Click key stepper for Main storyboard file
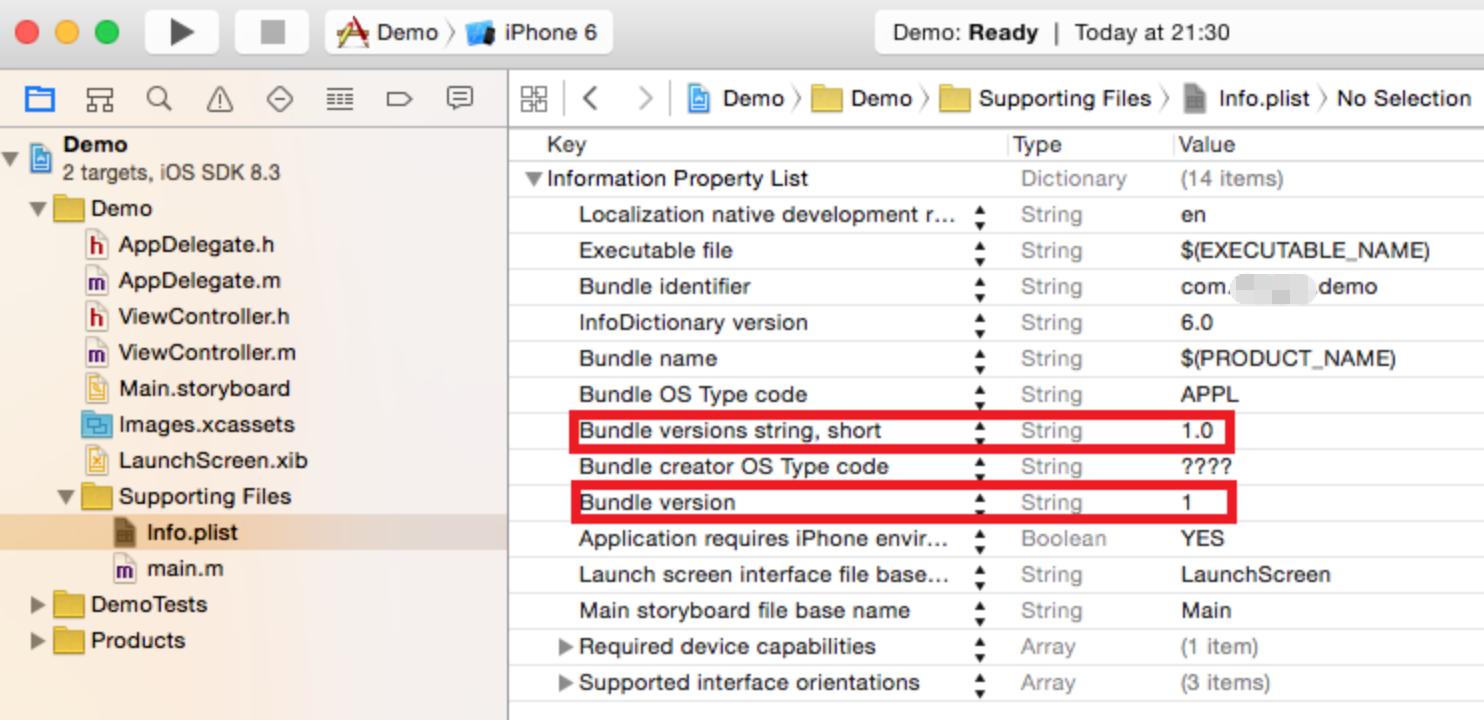Viewport: 1484px width, 720px height. [980, 611]
